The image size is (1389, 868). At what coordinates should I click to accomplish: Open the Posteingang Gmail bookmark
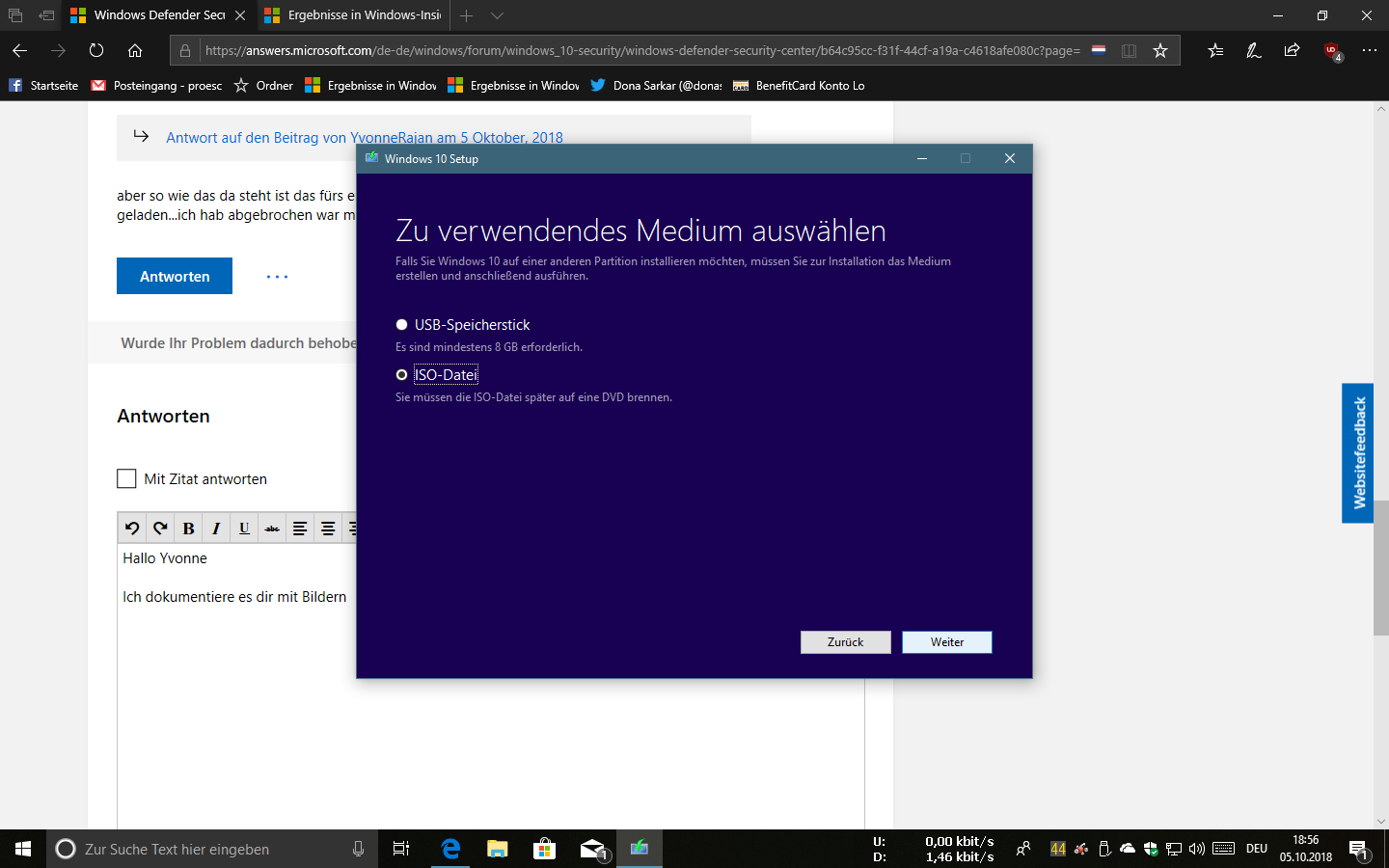coord(156,85)
